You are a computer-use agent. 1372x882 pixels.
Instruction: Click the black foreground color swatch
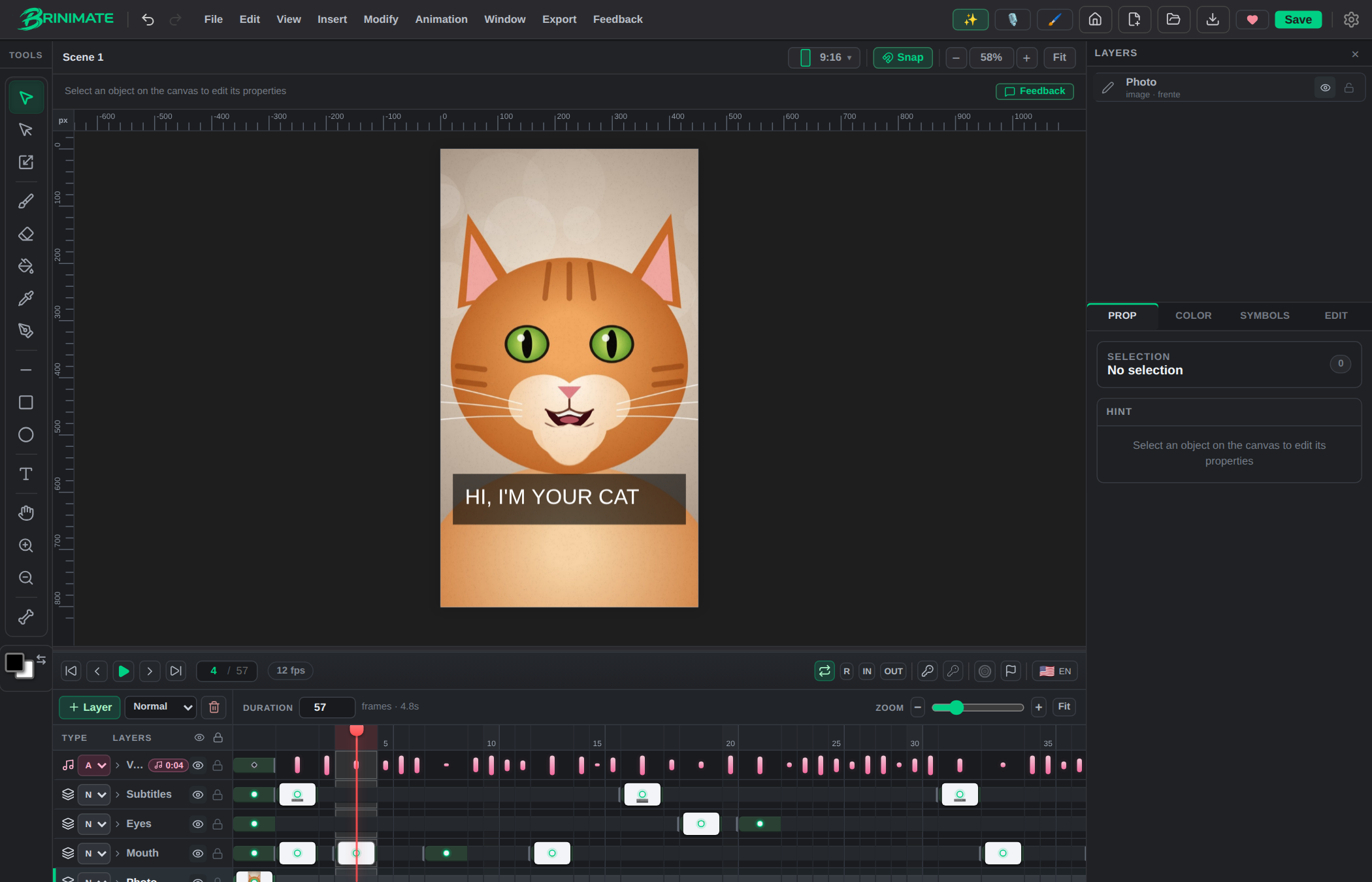[x=14, y=662]
